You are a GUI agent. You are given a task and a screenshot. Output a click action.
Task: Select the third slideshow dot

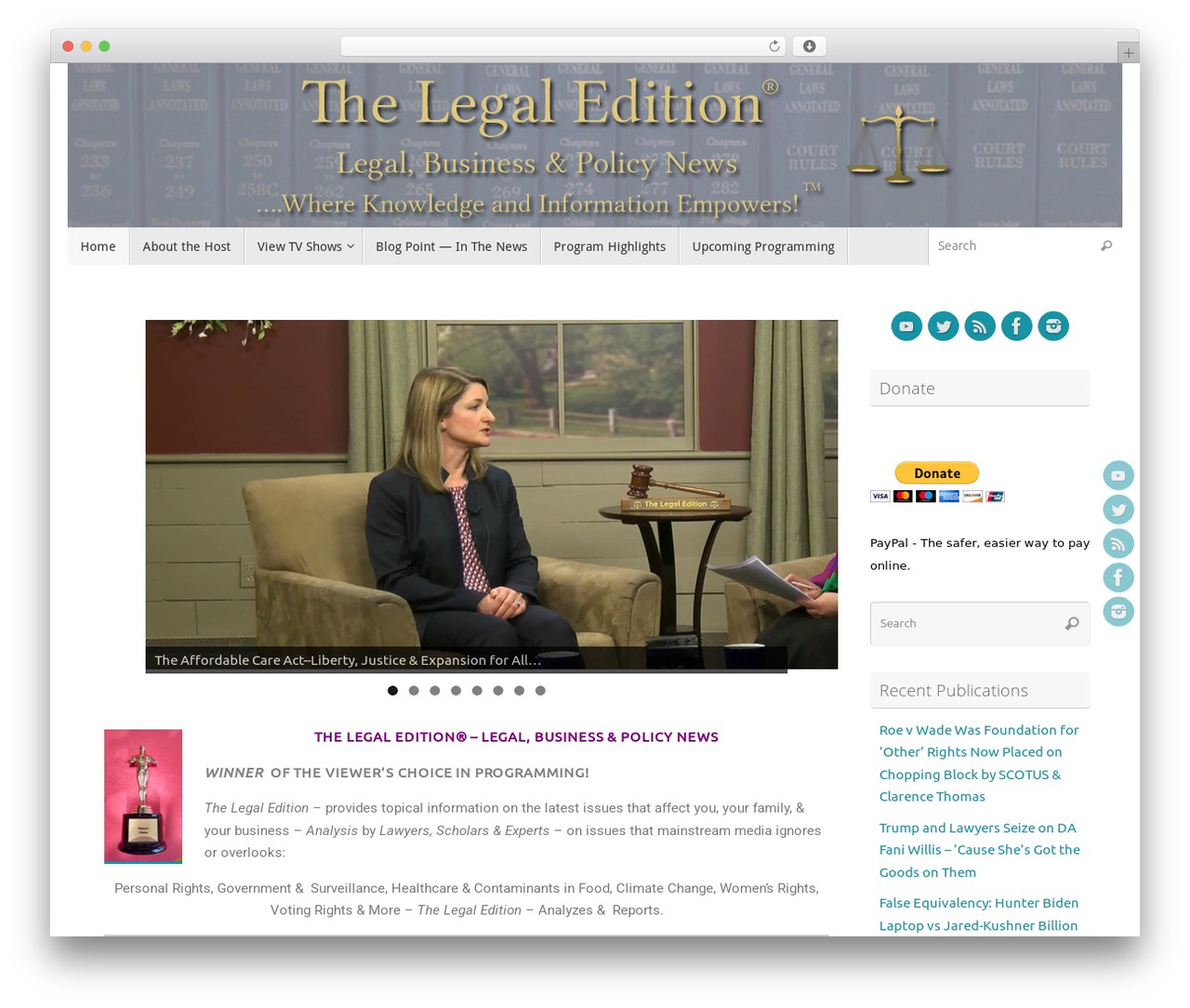(435, 691)
